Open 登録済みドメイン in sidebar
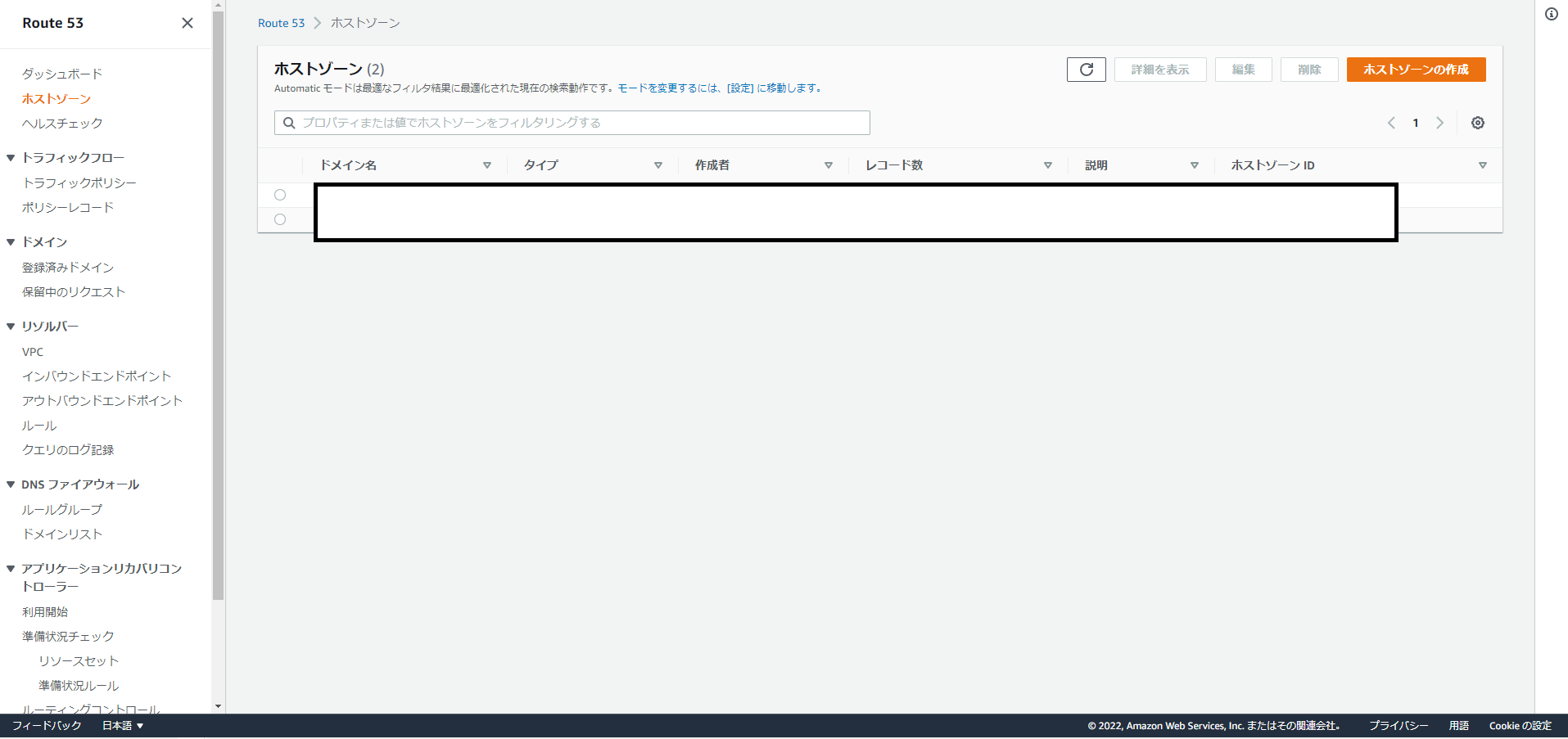The height and width of the screenshot is (739, 1568). [68, 267]
